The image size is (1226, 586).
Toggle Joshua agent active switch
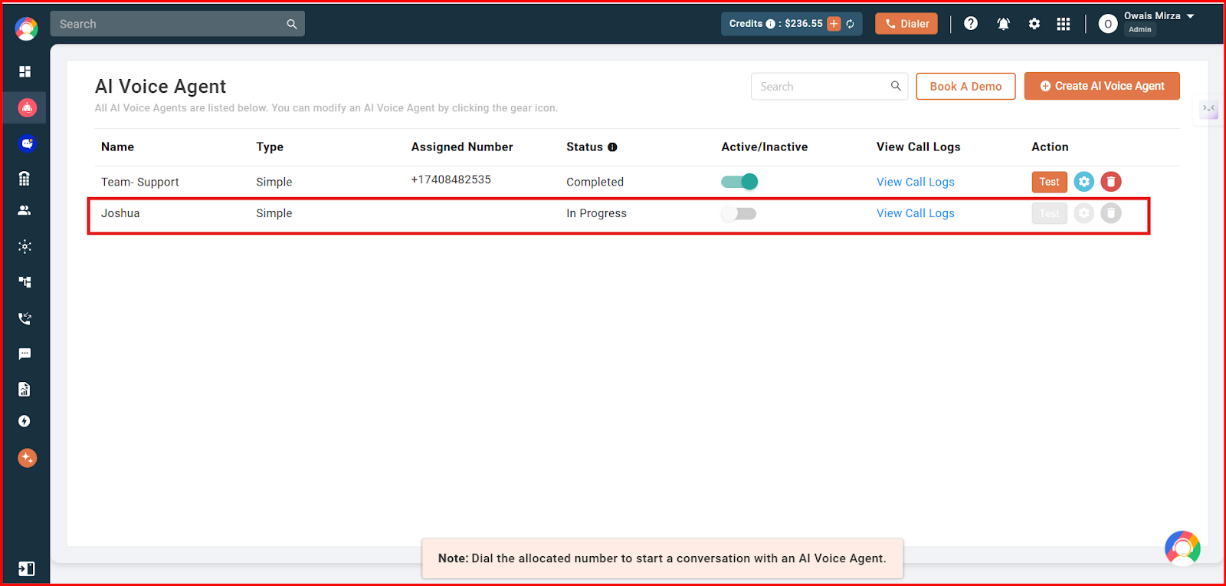coord(739,213)
